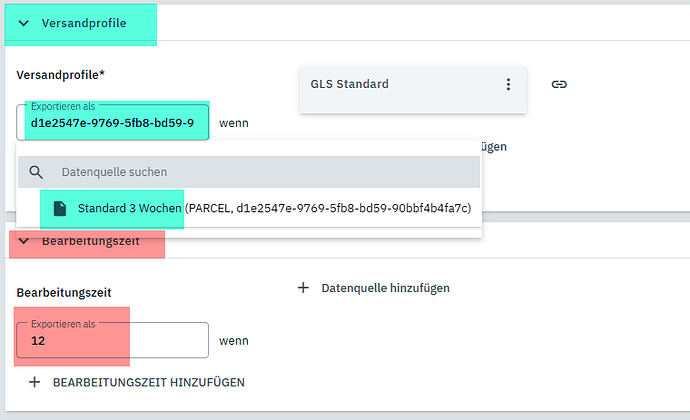This screenshot has width=690, height=420.
Task: Click the chain link icon beside GLS Standard
Action: tap(559, 84)
